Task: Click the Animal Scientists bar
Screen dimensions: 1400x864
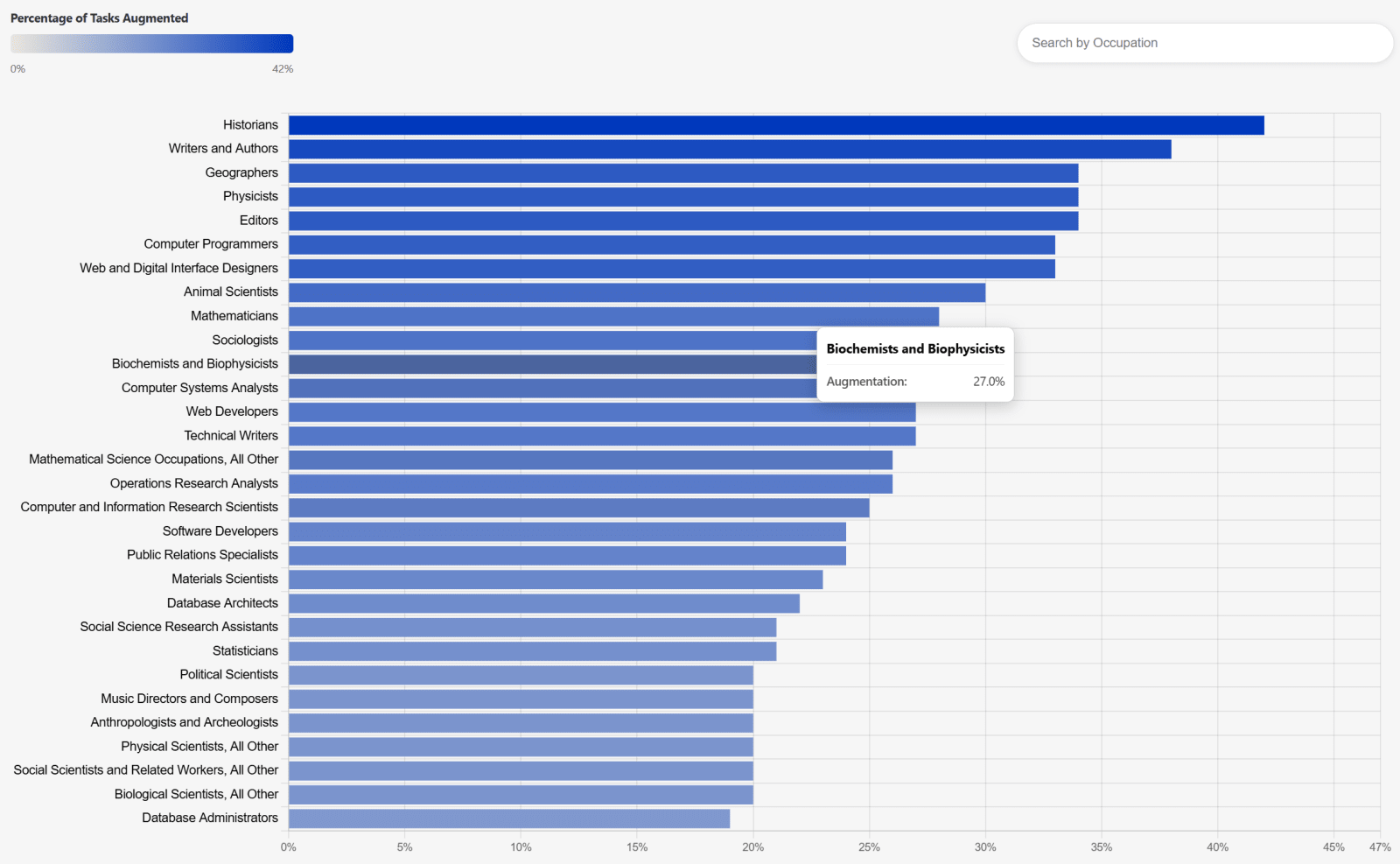Action: coord(636,292)
